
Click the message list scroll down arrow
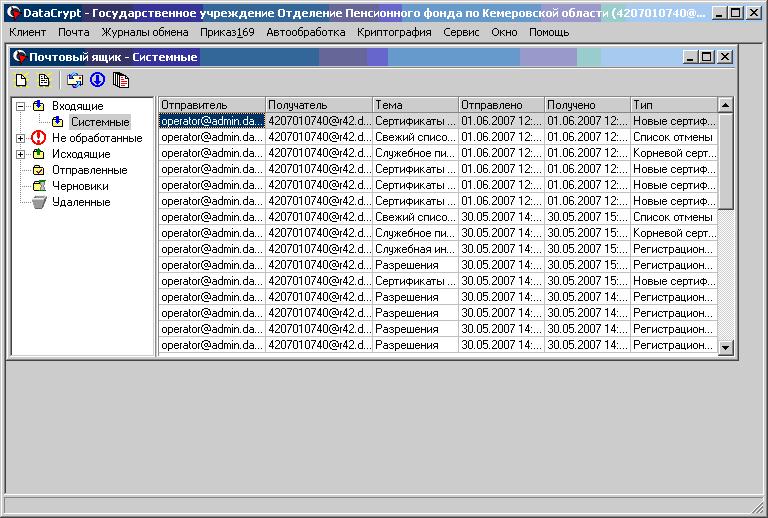(x=725, y=347)
